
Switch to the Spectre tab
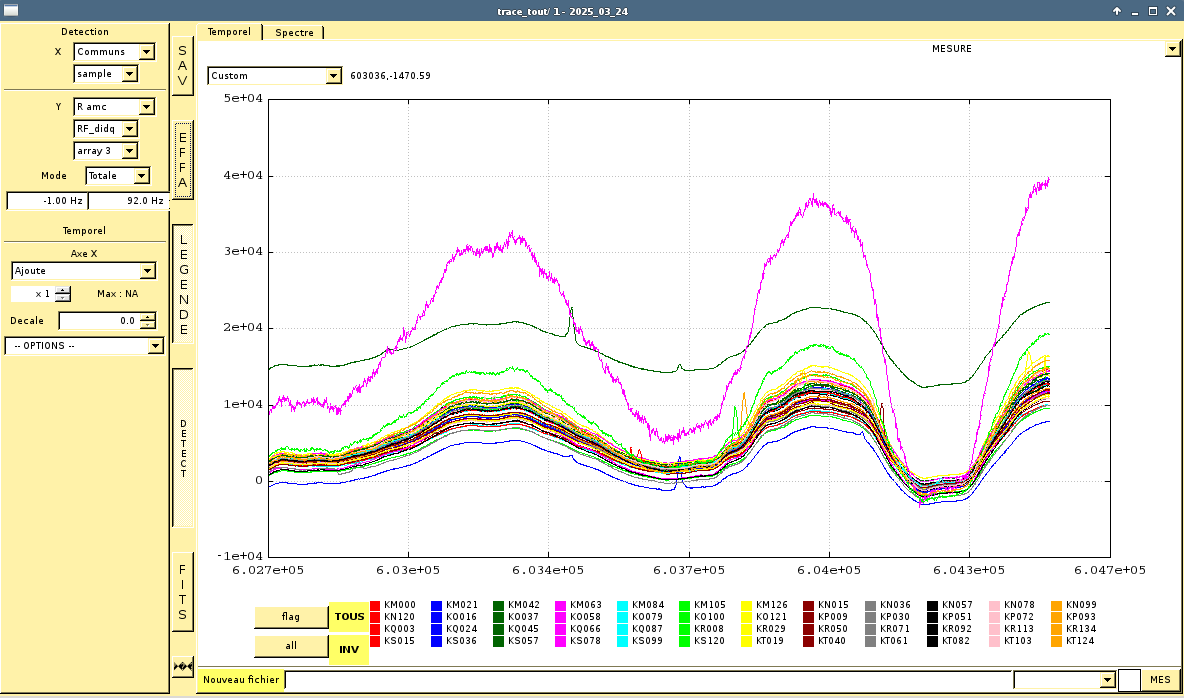tap(294, 32)
